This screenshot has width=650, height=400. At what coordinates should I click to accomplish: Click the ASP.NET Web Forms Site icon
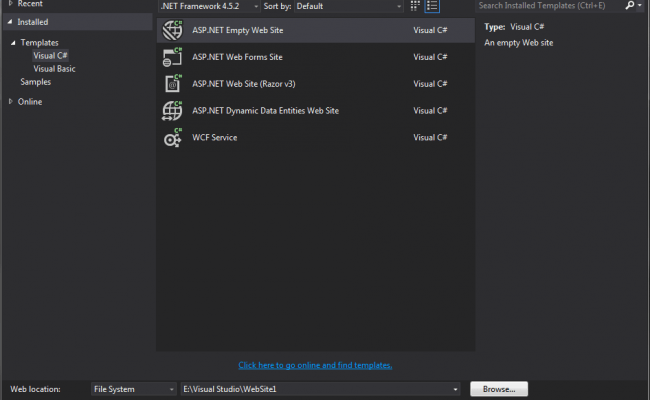coord(172,57)
